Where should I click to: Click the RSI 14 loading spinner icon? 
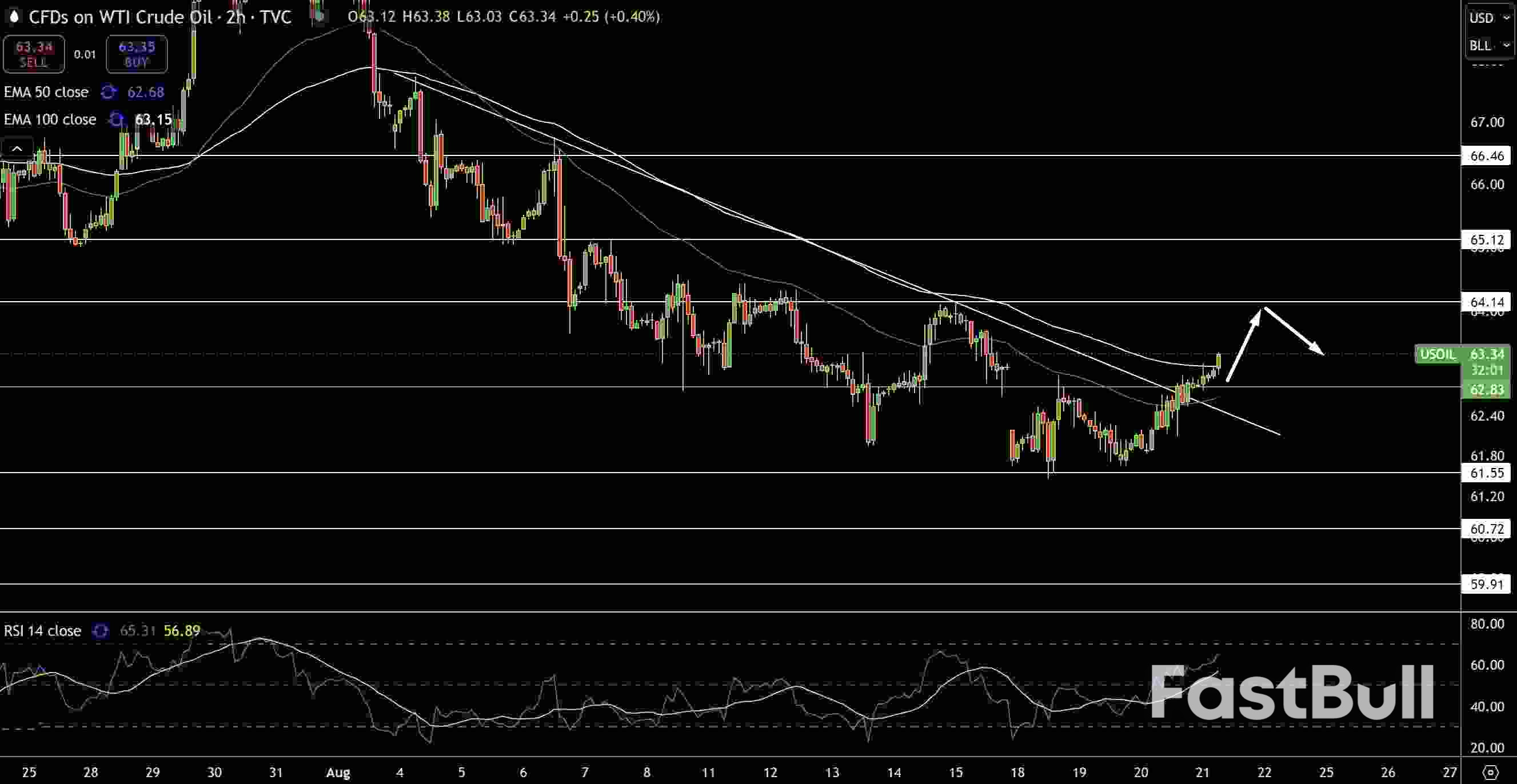101,631
